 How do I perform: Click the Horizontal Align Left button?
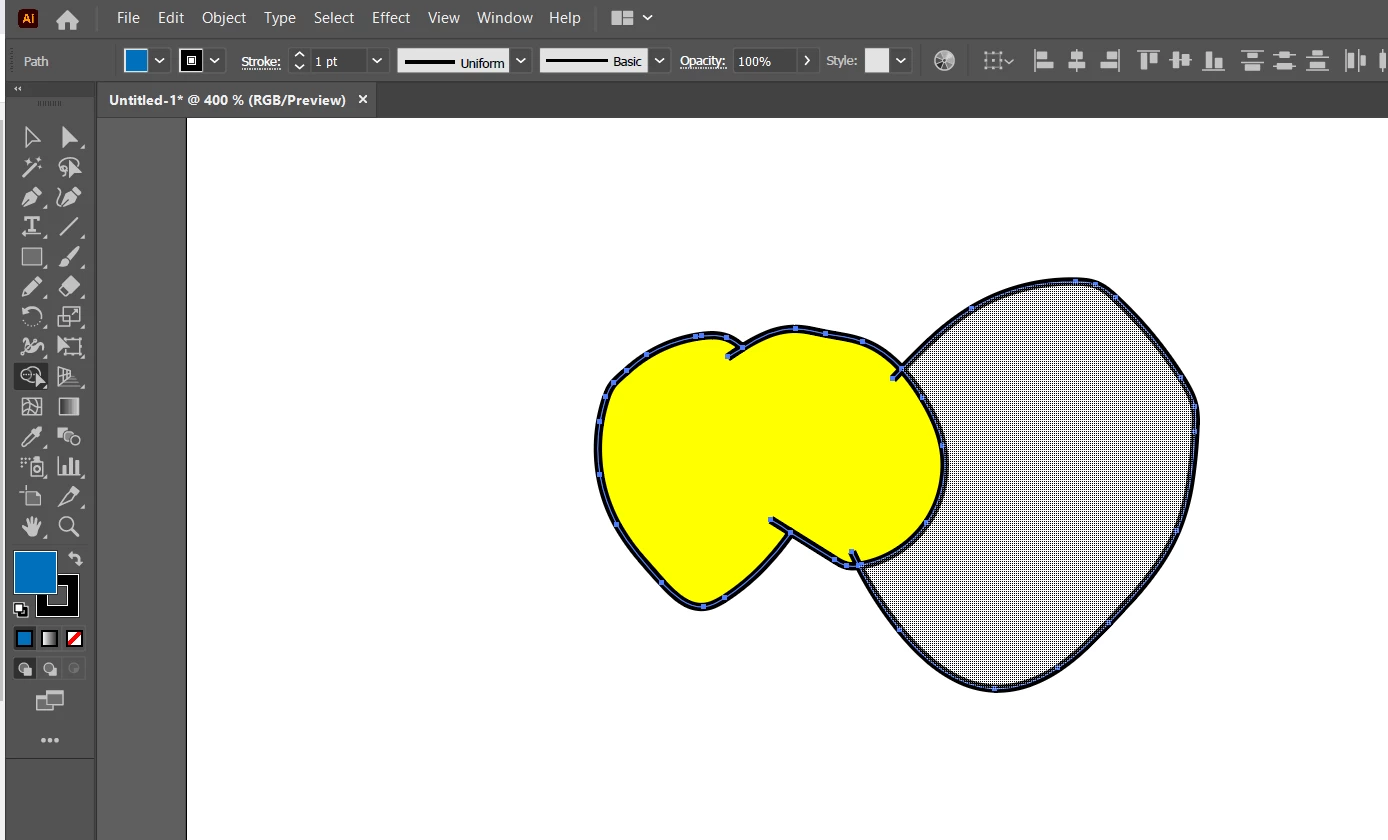click(1044, 61)
